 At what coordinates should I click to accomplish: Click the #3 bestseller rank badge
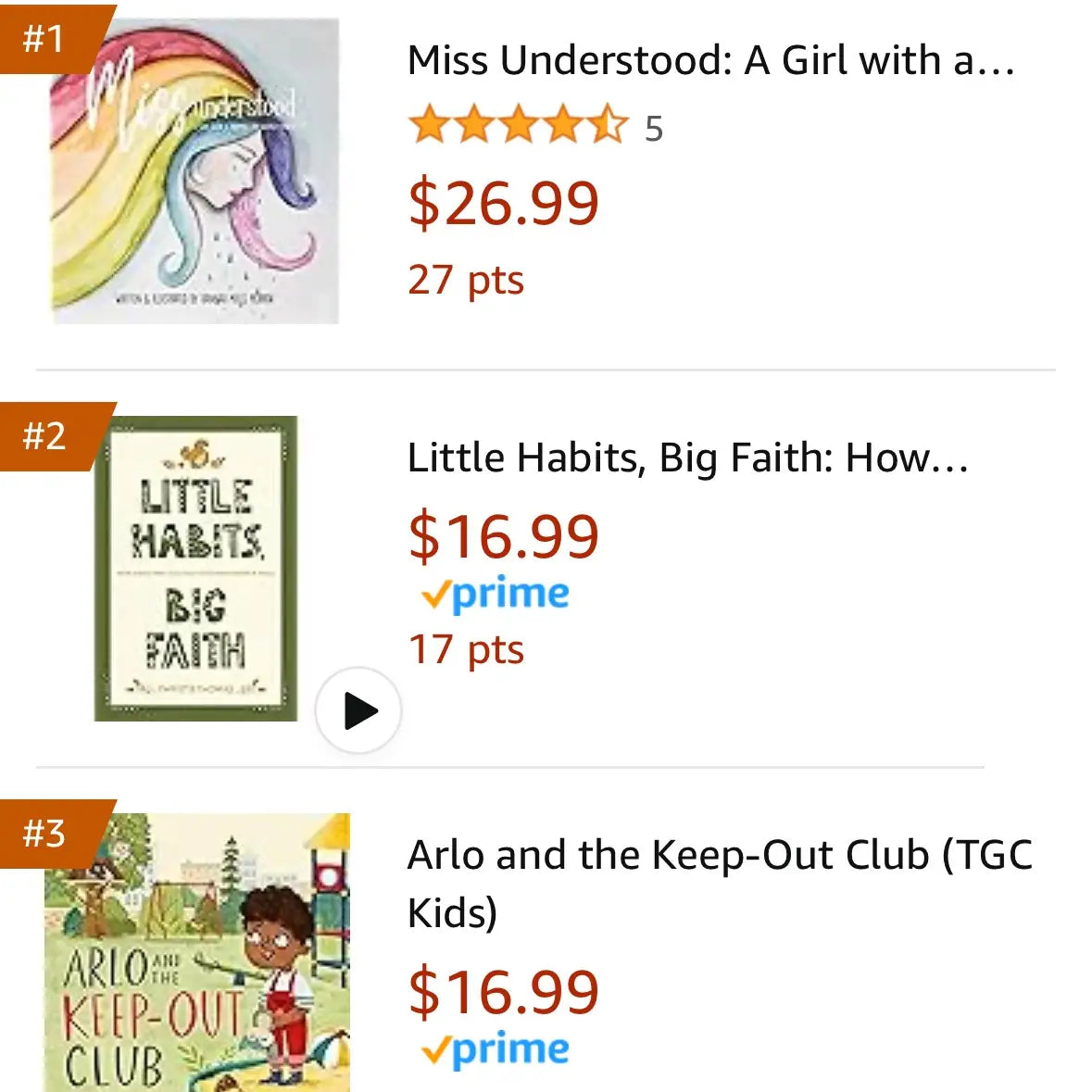tap(52, 834)
